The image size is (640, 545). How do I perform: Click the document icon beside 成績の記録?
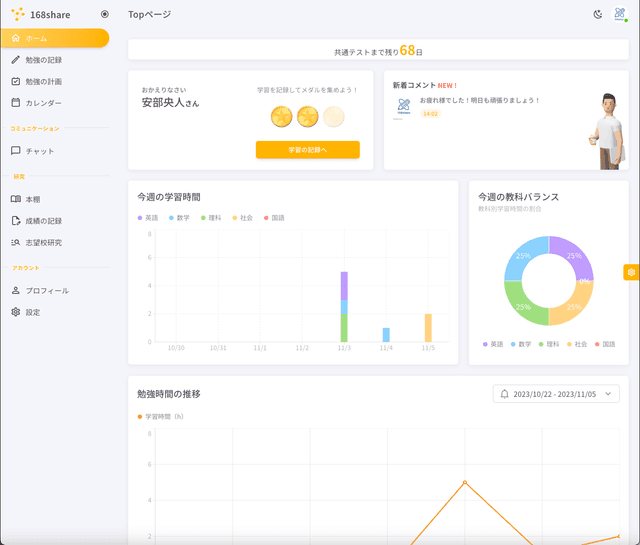click(16, 221)
